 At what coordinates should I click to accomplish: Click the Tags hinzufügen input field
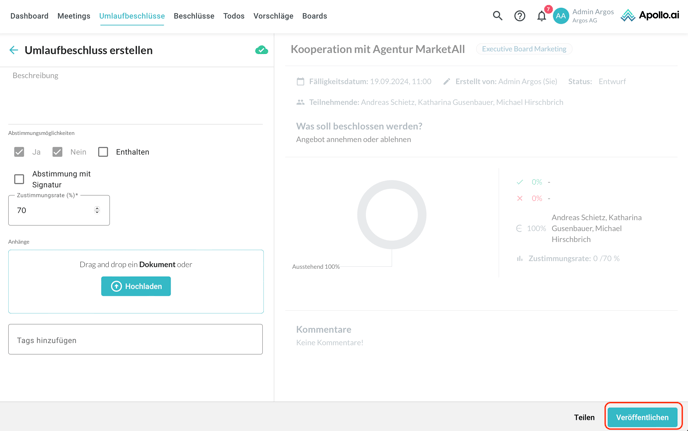coord(136,340)
